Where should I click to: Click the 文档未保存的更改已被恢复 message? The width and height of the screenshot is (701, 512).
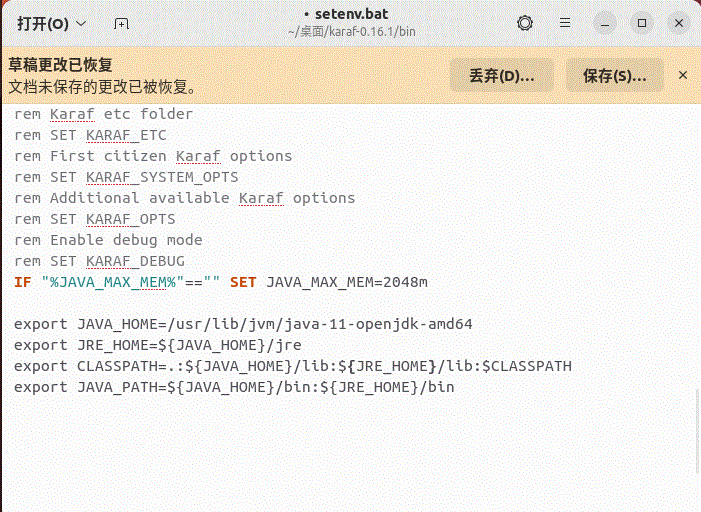pos(102,87)
